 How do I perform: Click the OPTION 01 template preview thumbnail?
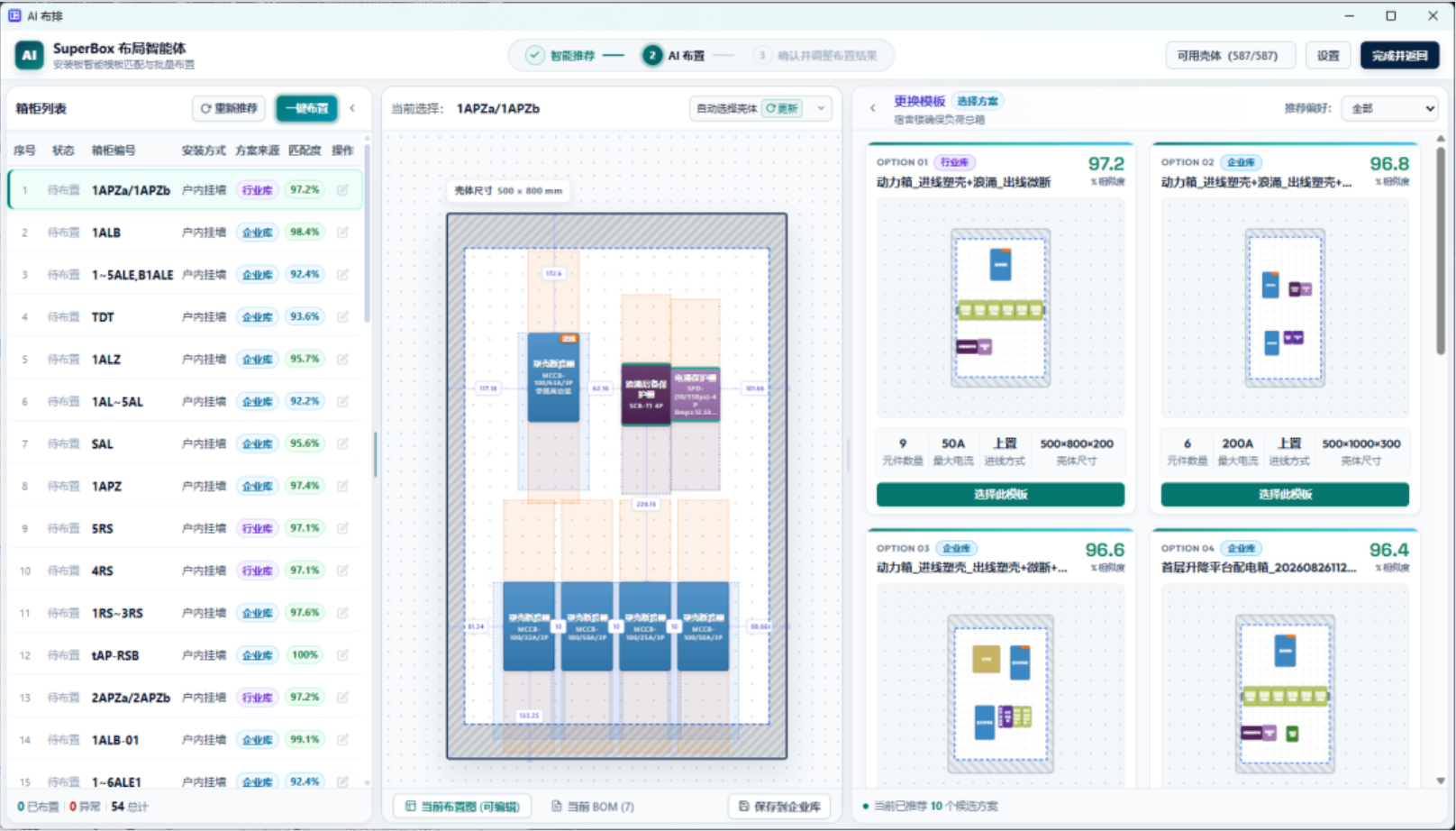click(1000, 308)
